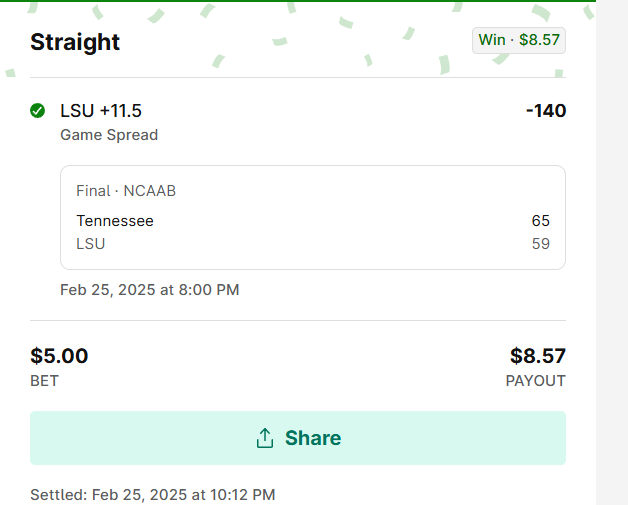This screenshot has height=505, width=628.
Task: Select the LSU team name in scorebox
Action: (91, 243)
